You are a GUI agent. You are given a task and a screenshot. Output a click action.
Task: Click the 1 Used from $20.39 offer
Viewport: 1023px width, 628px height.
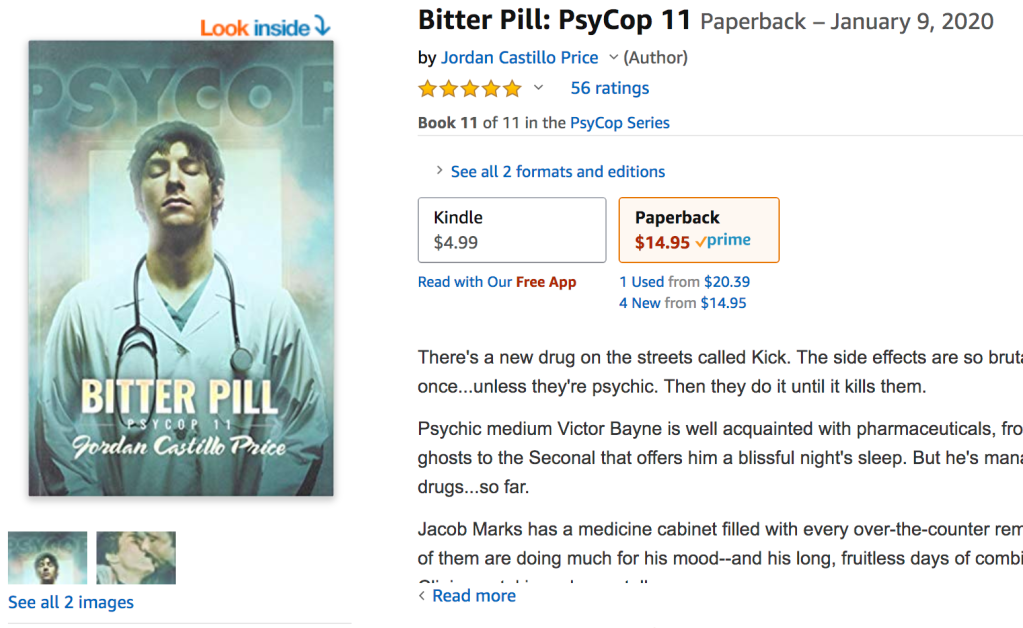684,282
